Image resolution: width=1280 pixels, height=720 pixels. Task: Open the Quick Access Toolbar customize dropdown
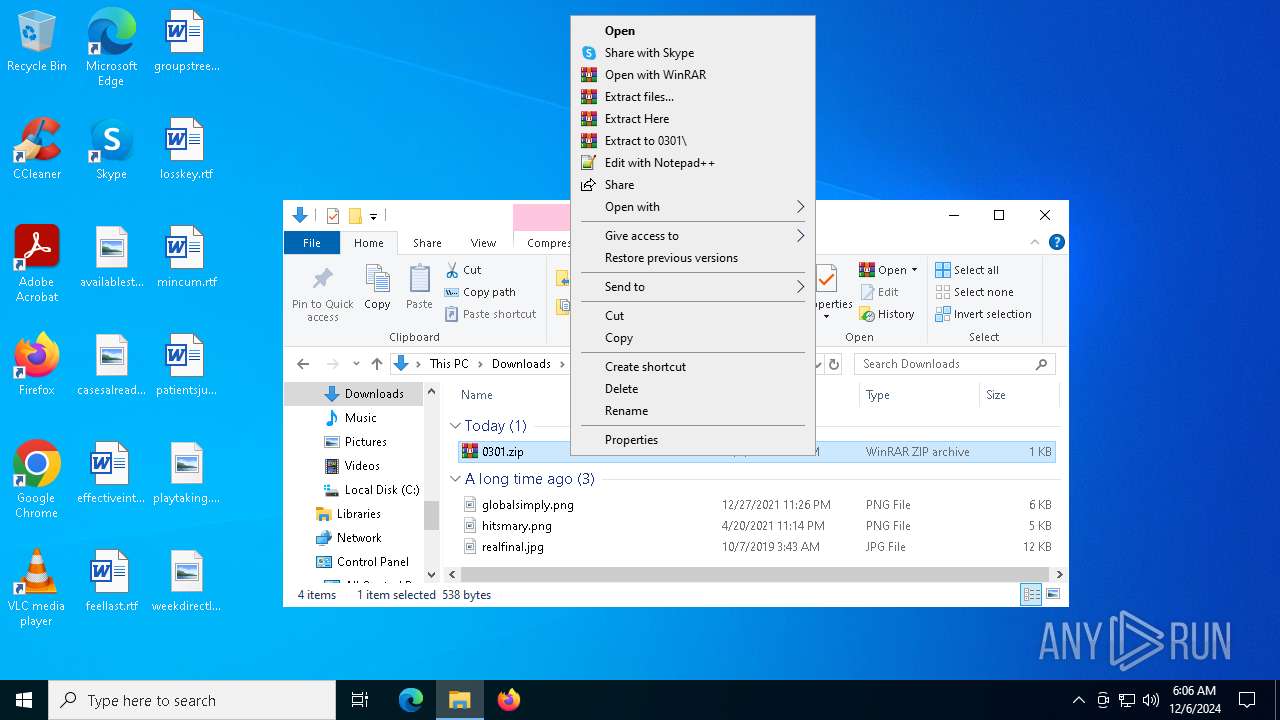[x=373, y=216]
